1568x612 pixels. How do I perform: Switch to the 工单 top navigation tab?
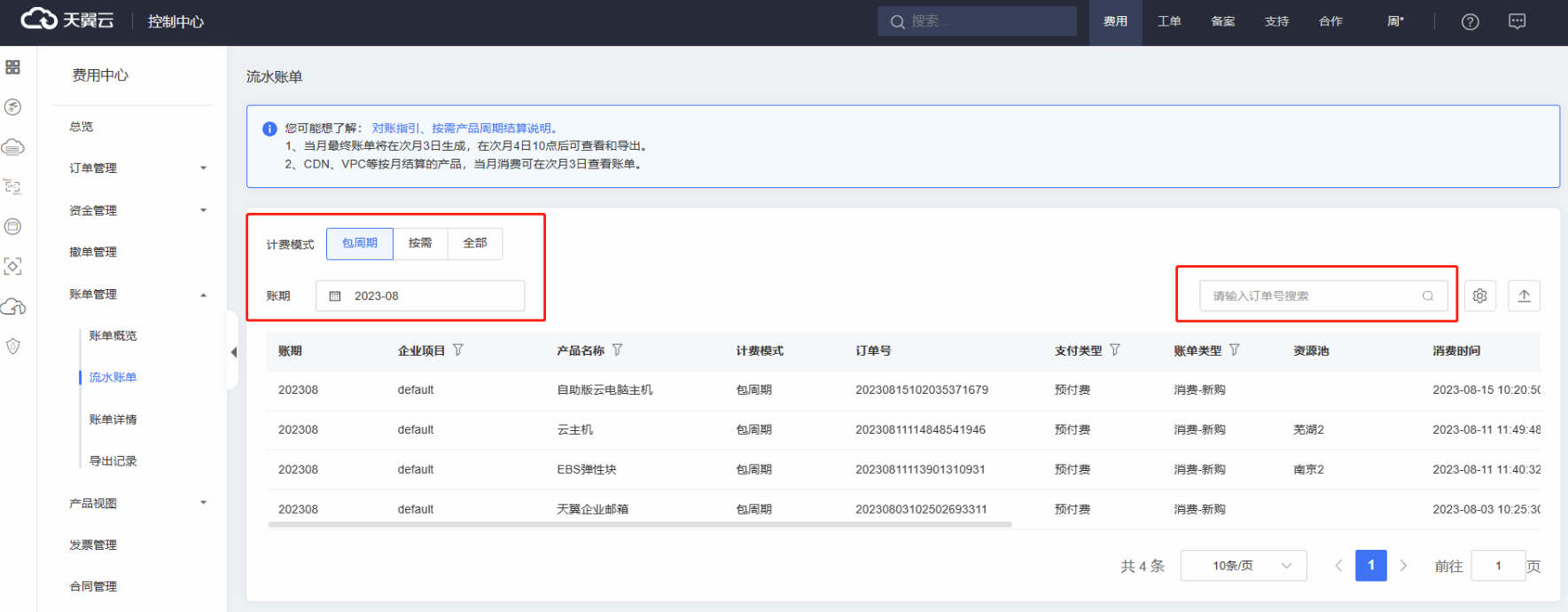[x=1168, y=22]
